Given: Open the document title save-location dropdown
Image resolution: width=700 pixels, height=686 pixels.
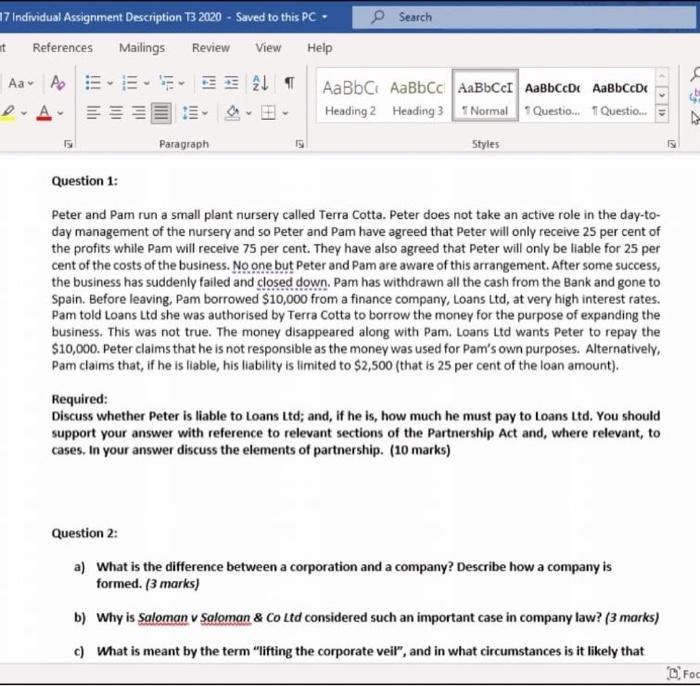Looking at the screenshot, I should 325,17.
